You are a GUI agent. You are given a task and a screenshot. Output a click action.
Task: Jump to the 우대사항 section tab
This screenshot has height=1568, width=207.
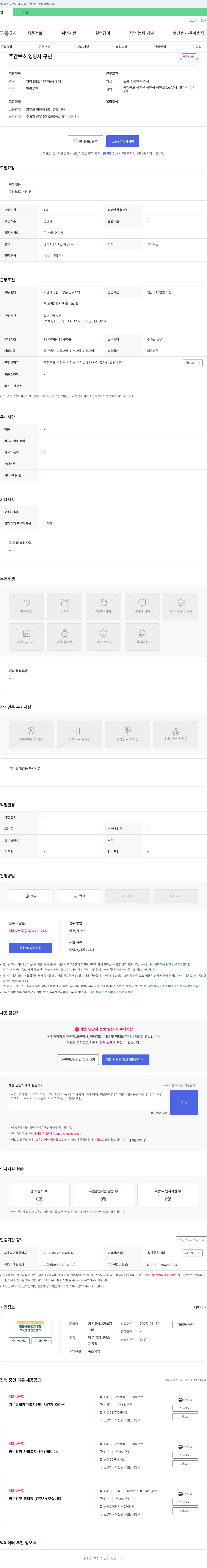click(x=83, y=47)
